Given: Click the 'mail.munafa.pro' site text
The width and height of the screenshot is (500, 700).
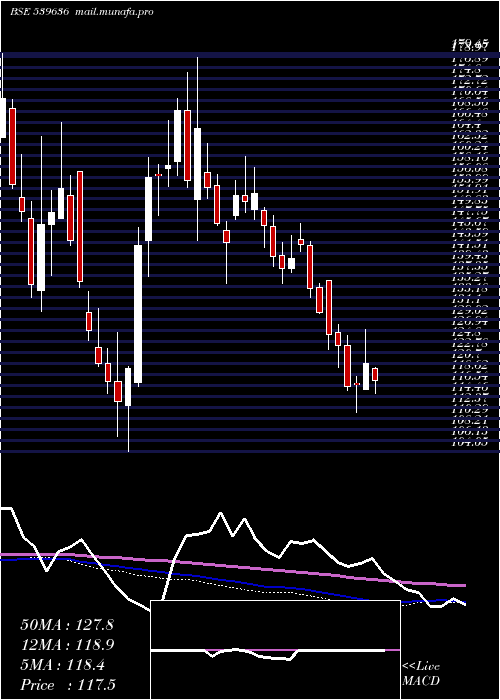Looking at the screenshot, I should (115, 12).
